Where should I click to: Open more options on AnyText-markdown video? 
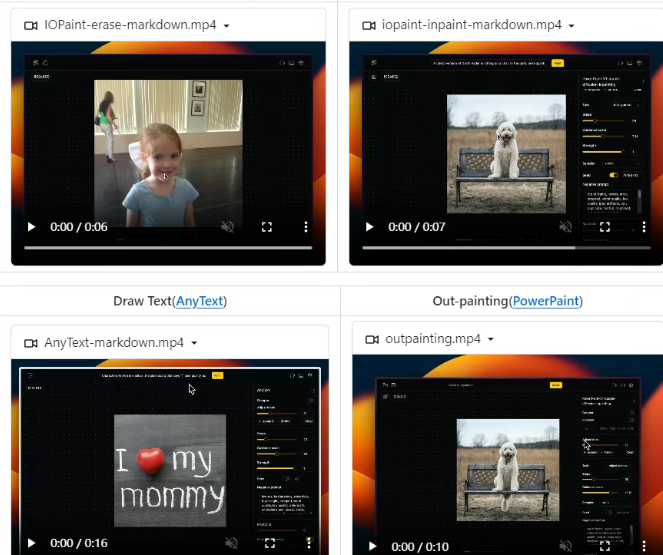pyautogui.click(x=309, y=543)
